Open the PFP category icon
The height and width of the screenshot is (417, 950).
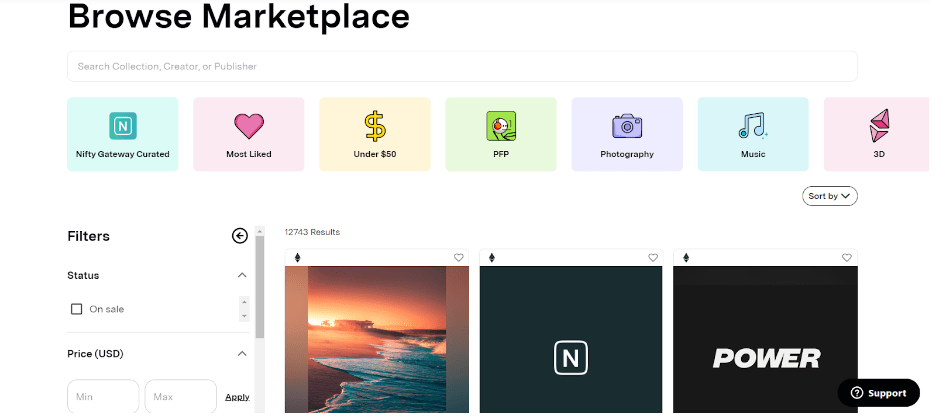[501, 126]
